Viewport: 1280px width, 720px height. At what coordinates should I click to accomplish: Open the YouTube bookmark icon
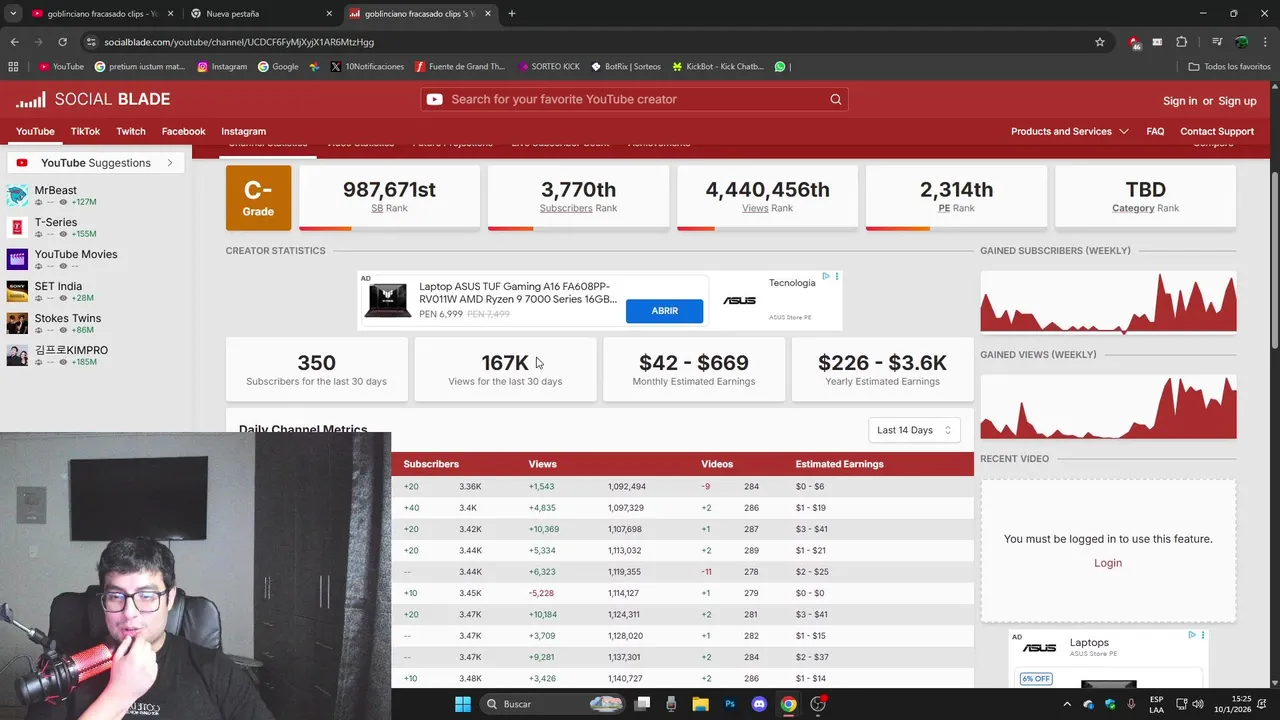(x=44, y=67)
